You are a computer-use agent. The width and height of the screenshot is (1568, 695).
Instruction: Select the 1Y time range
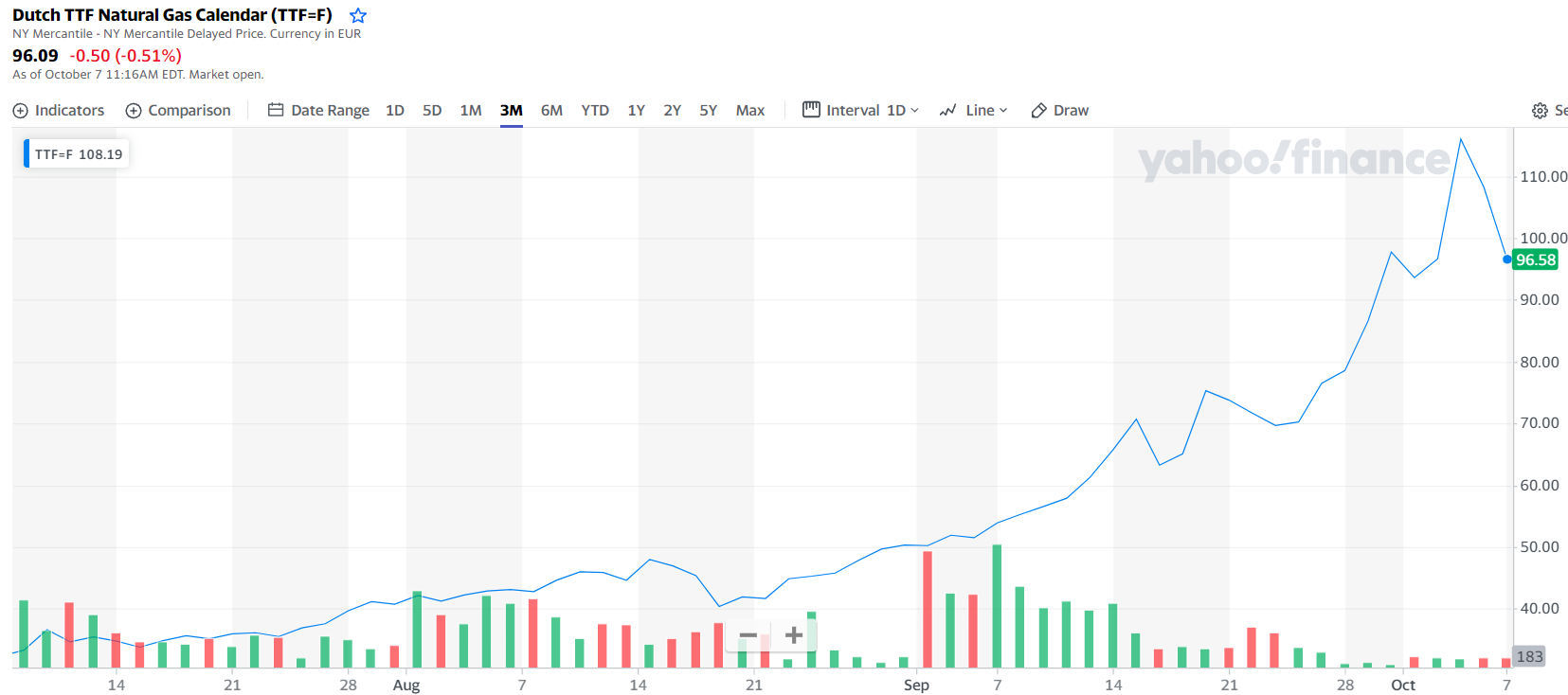pos(636,111)
